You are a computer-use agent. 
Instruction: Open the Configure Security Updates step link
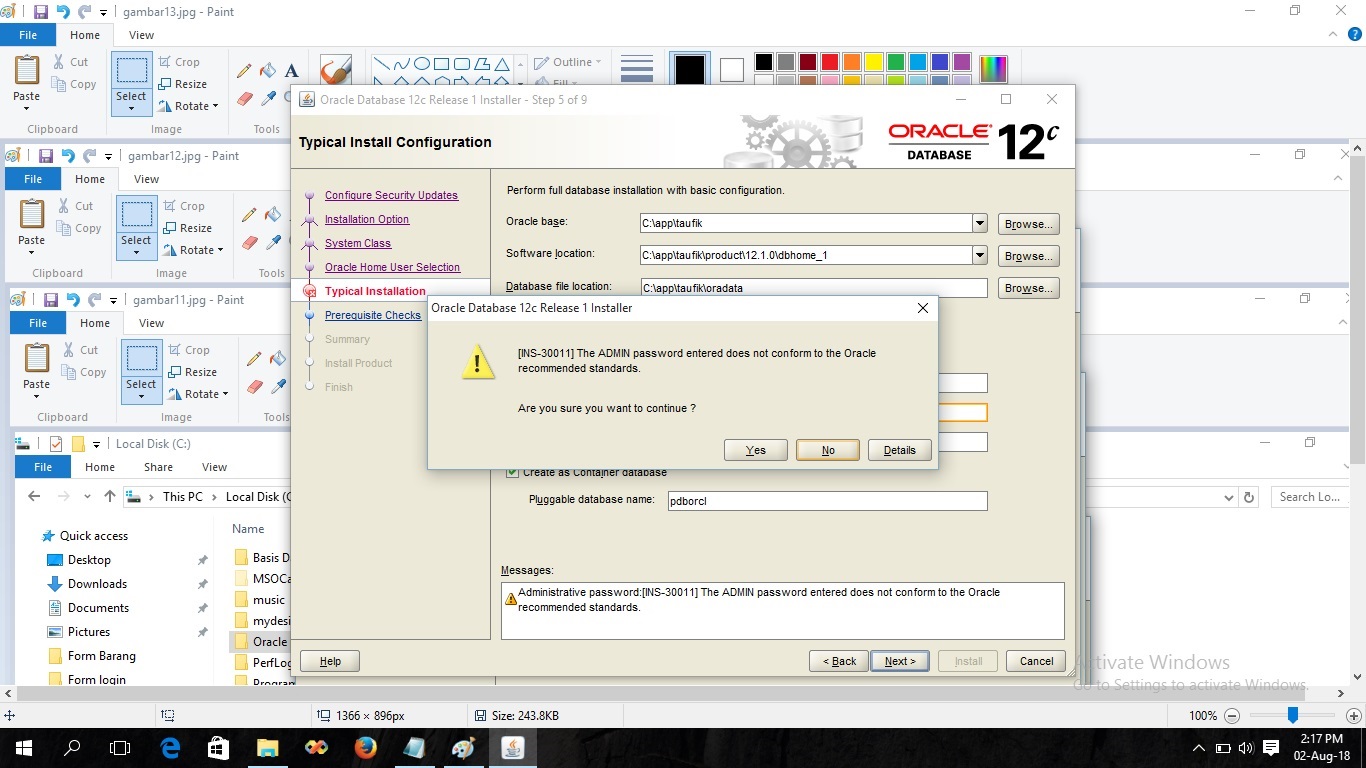tap(391, 195)
